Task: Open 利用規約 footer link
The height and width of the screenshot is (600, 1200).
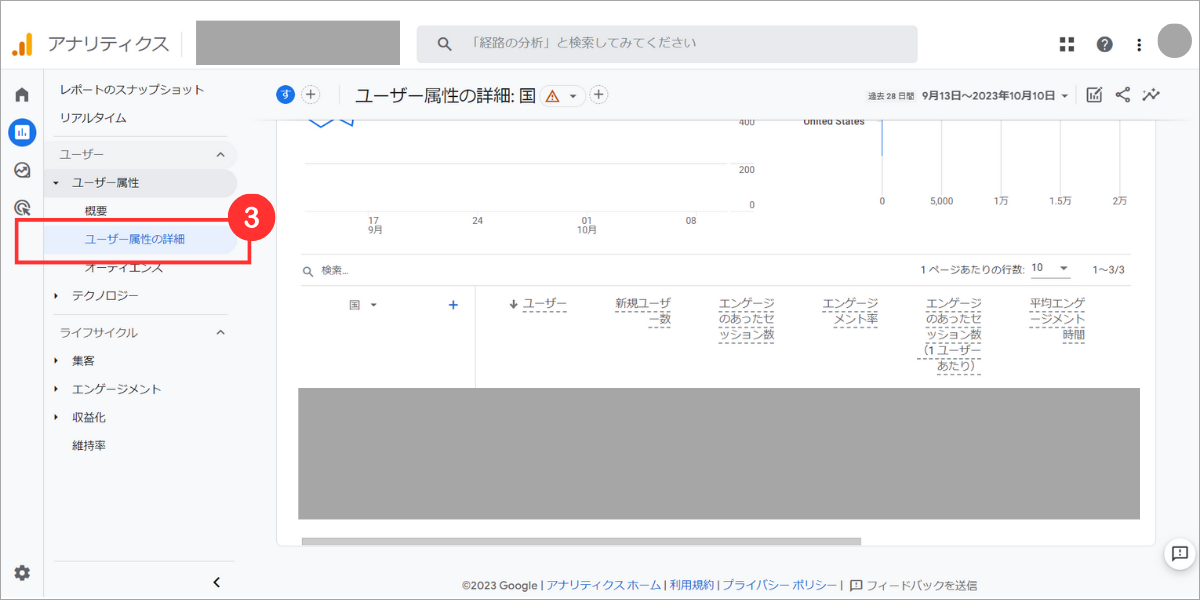Action: point(692,585)
